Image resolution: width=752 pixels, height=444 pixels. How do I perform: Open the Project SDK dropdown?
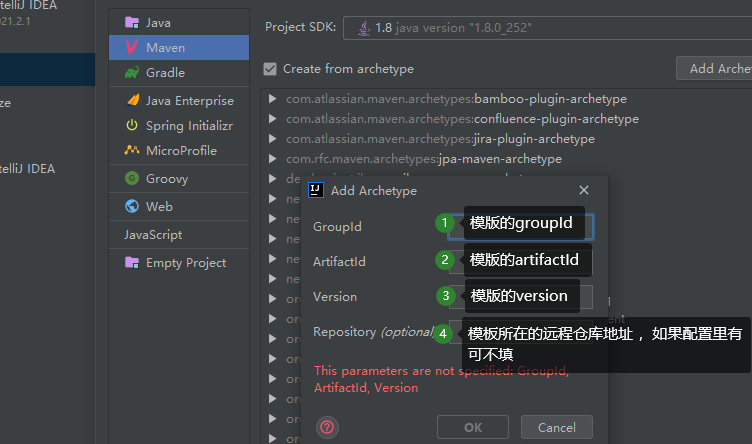[547, 28]
